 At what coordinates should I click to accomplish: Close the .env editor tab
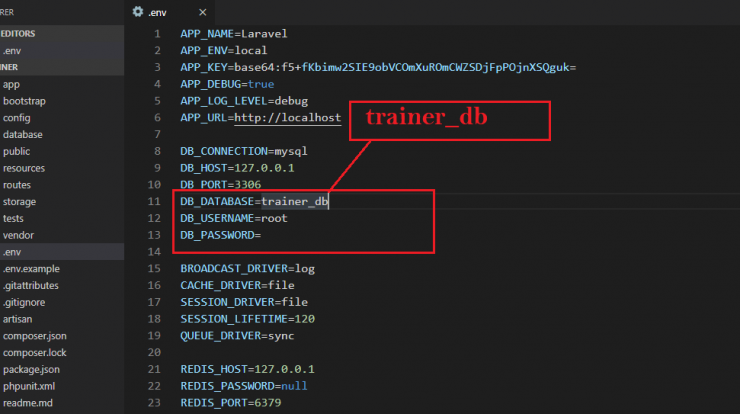click(x=202, y=12)
